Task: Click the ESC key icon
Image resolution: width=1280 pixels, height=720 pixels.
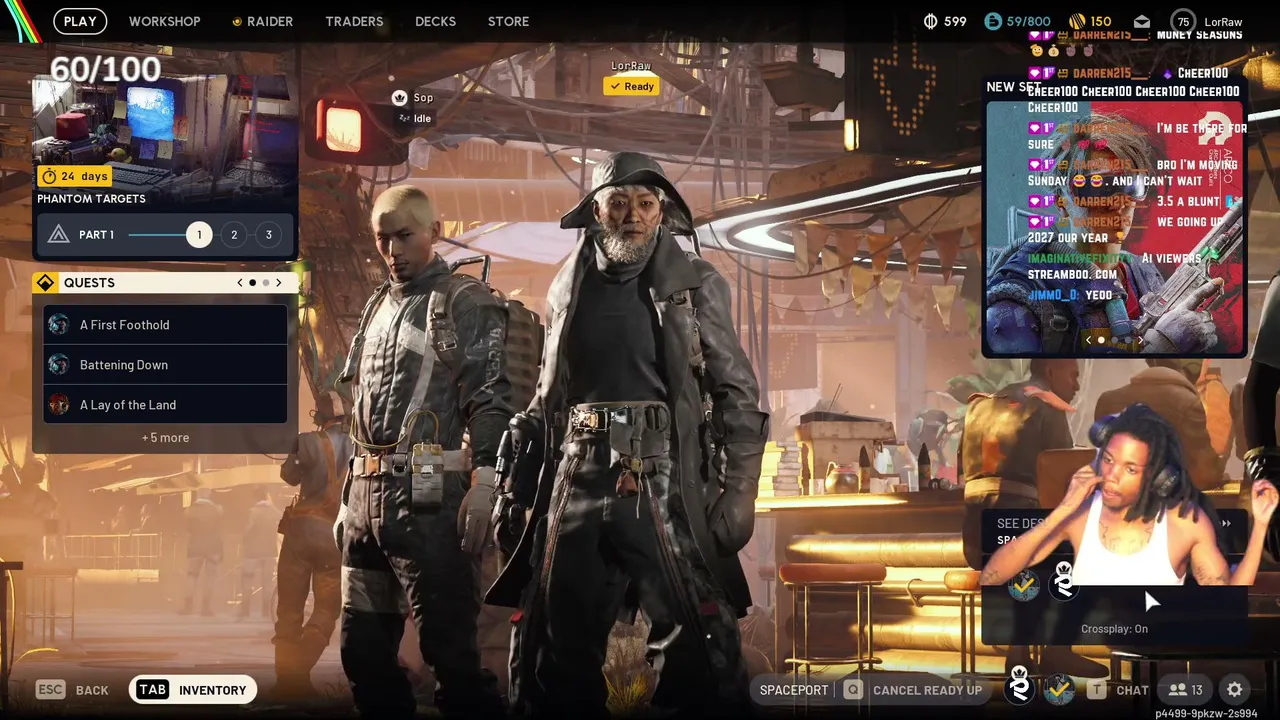Action: [x=50, y=690]
